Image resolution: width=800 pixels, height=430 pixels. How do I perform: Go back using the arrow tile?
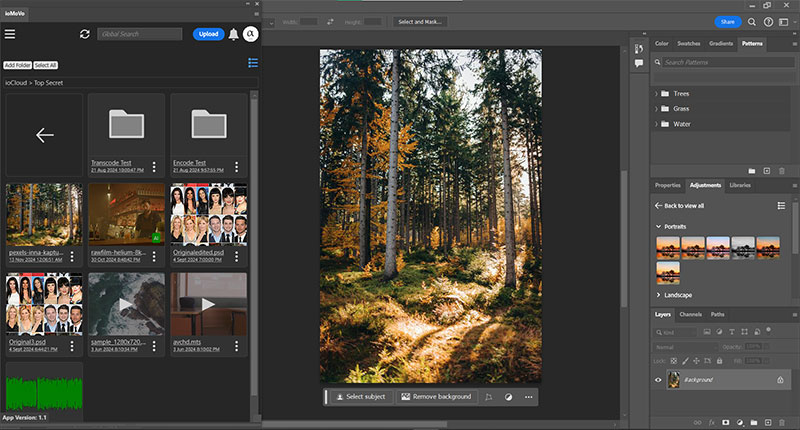coord(44,135)
